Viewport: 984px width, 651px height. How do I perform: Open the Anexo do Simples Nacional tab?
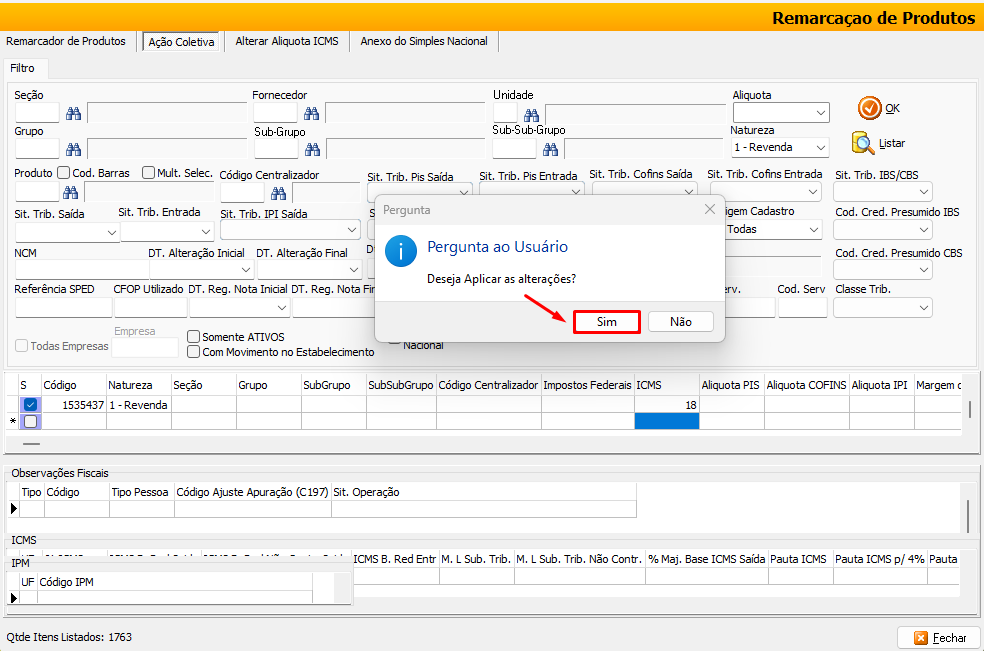tap(424, 42)
